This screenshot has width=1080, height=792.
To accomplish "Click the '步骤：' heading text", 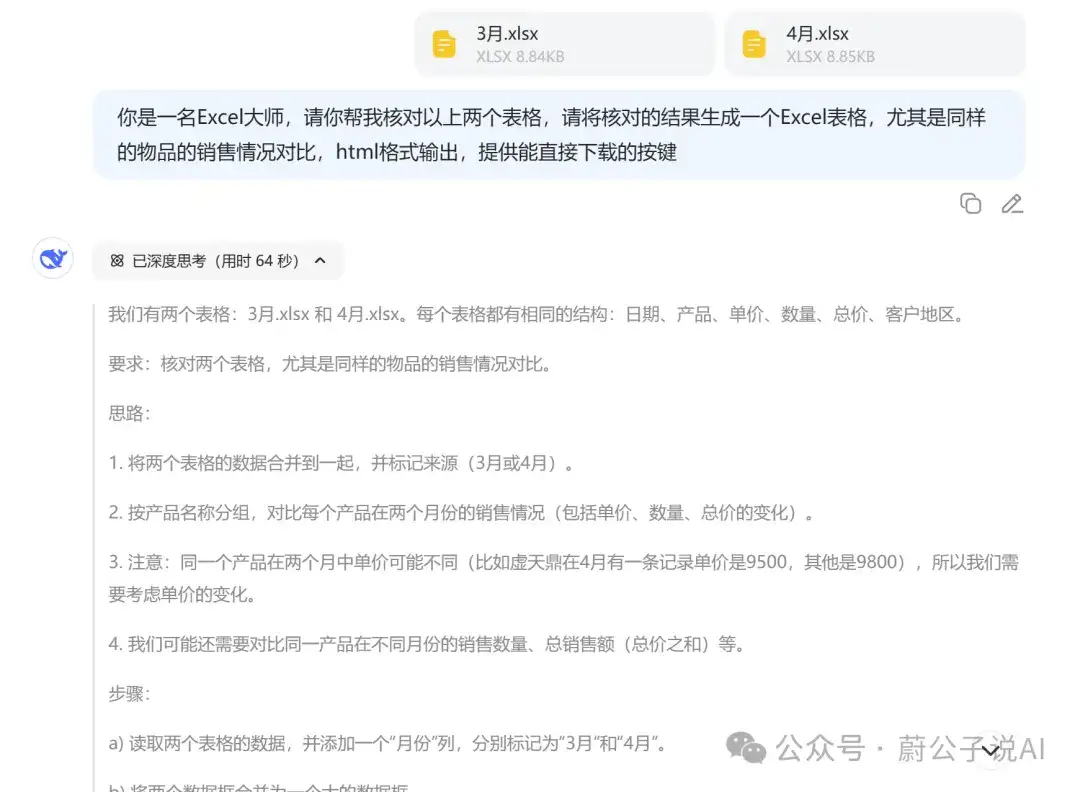I will (129, 694).
